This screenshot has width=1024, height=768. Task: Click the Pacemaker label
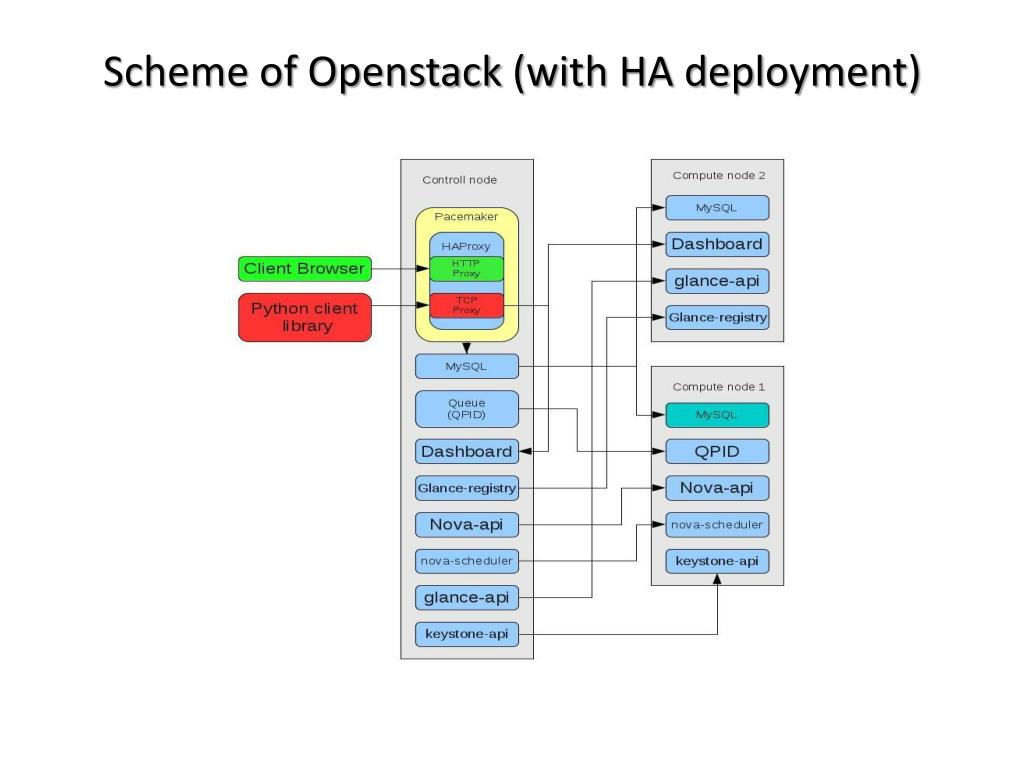(x=466, y=216)
